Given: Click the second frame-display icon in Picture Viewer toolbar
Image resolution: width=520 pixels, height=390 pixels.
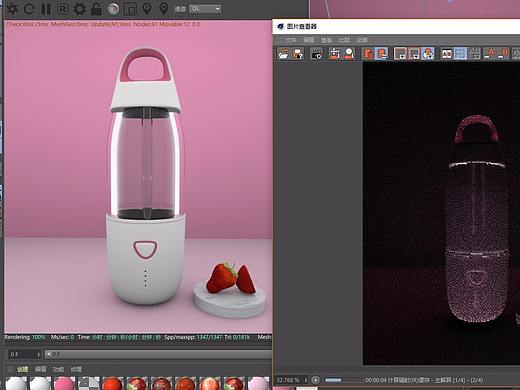Looking at the screenshot, I should [414, 54].
